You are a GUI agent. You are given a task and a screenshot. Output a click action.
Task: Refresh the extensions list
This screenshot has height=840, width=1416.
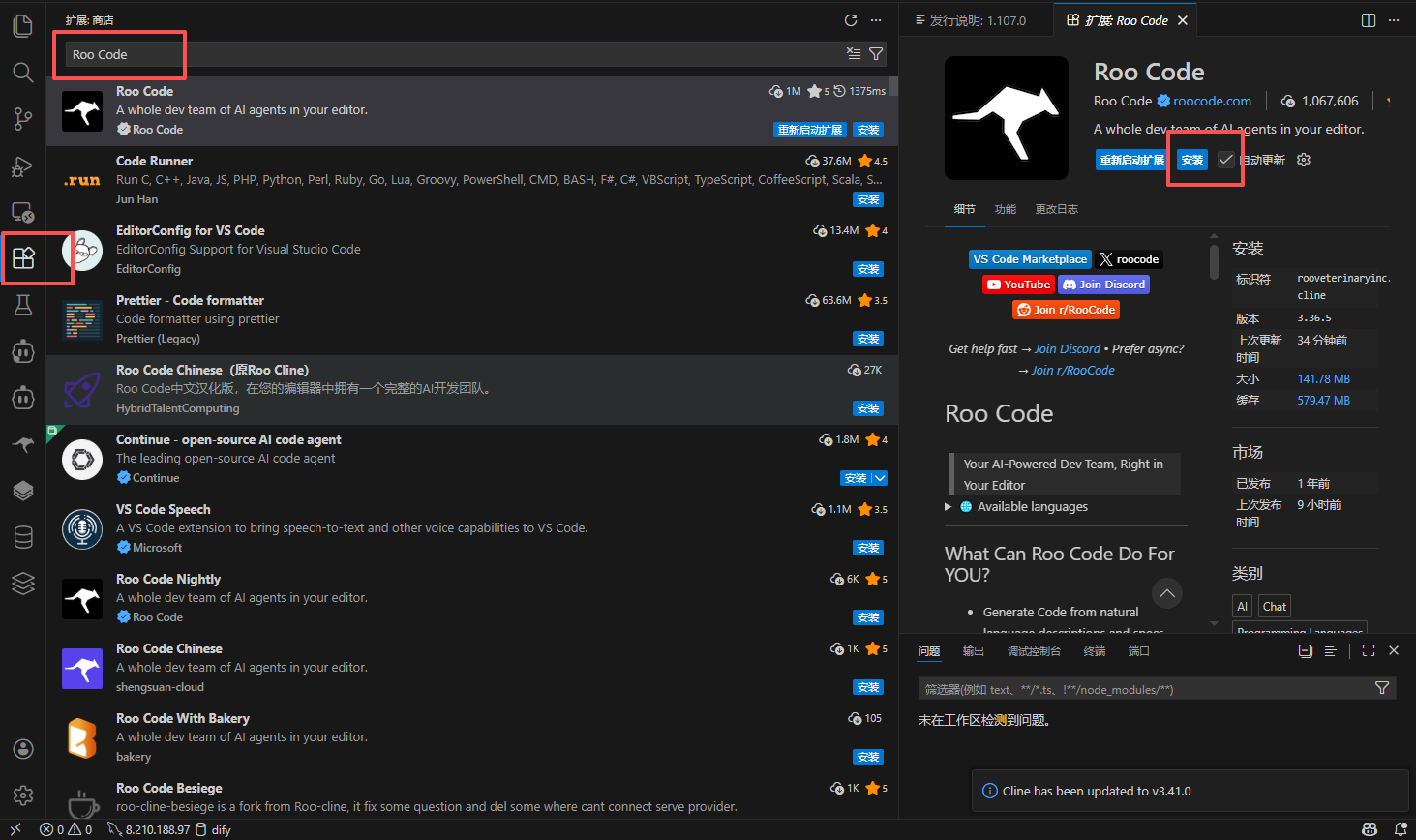pyautogui.click(x=851, y=19)
